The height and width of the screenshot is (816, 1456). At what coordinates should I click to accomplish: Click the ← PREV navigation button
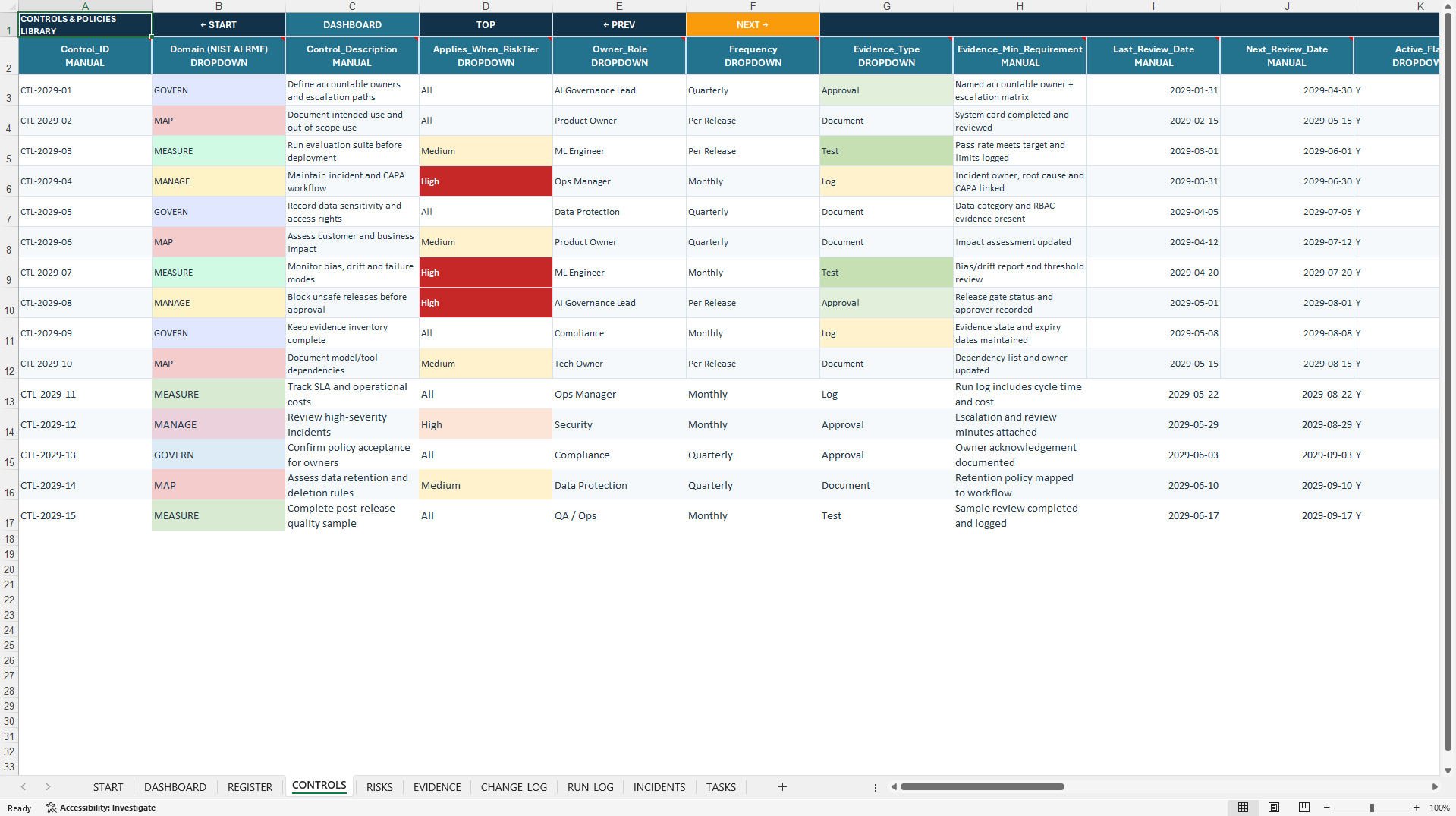click(619, 24)
